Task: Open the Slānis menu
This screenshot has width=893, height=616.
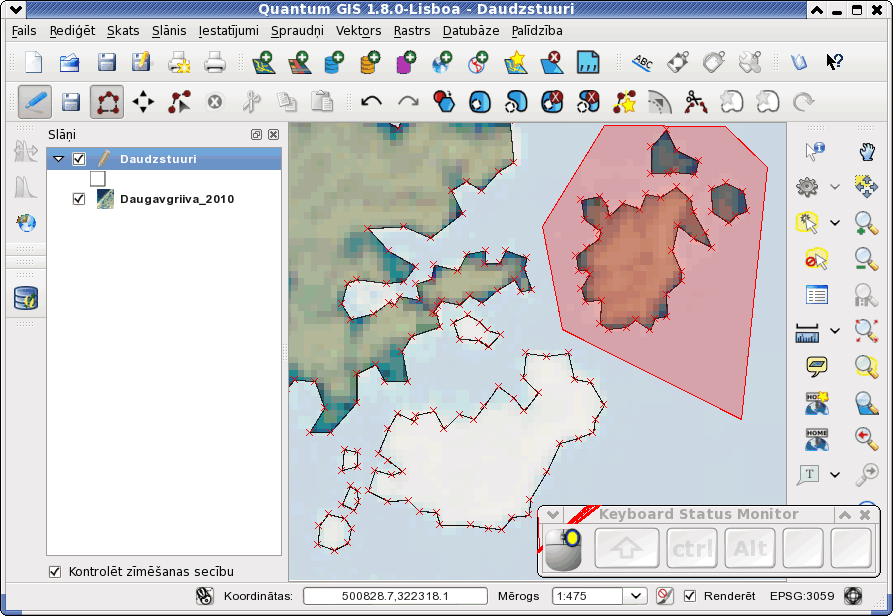Action: 169,31
